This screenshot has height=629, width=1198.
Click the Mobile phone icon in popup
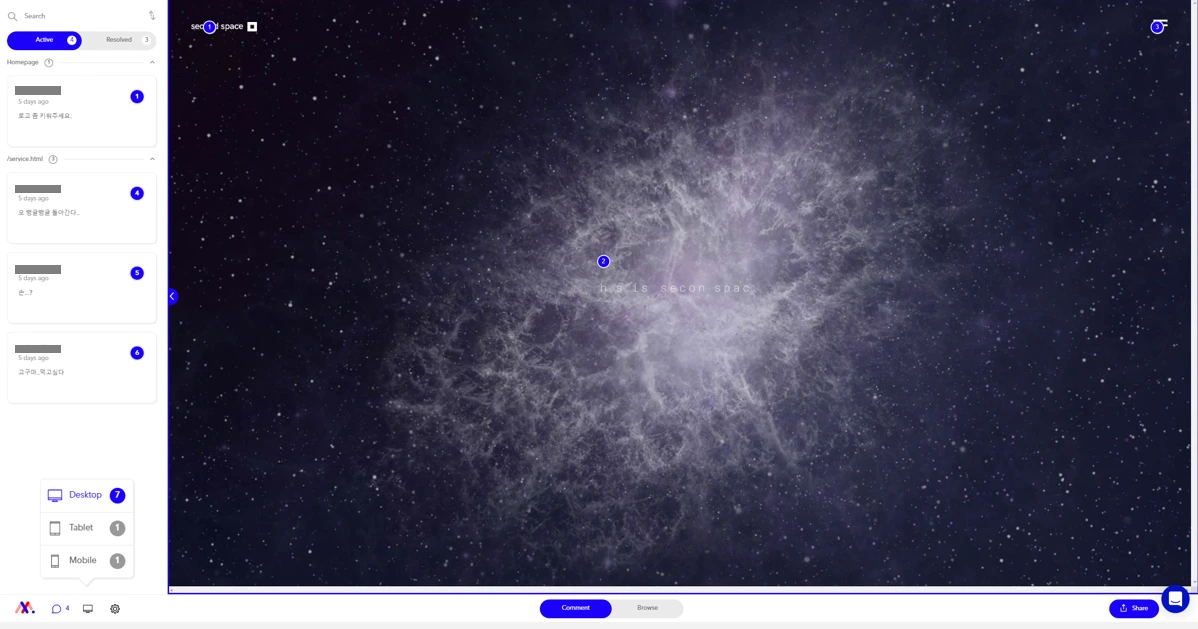click(x=55, y=561)
